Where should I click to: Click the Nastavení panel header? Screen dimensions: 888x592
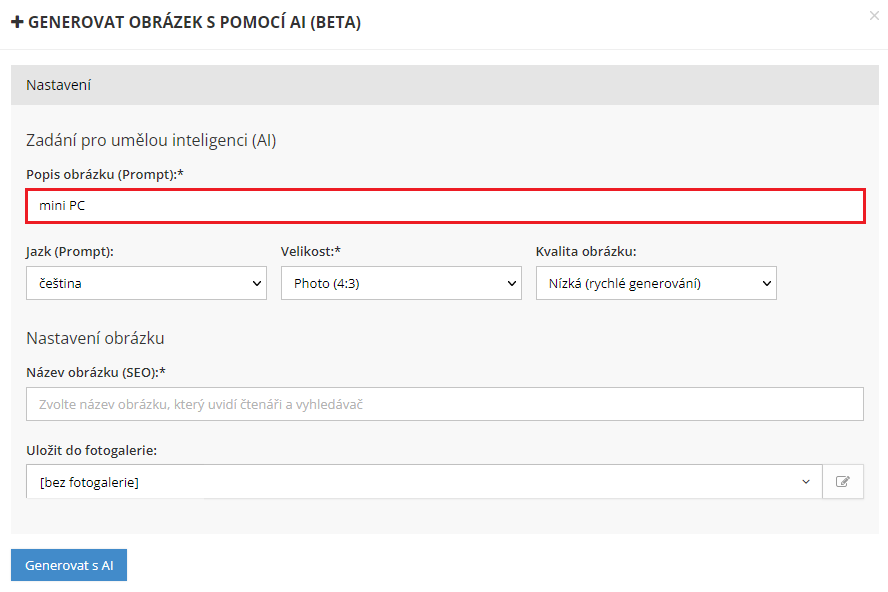(x=444, y=85)
